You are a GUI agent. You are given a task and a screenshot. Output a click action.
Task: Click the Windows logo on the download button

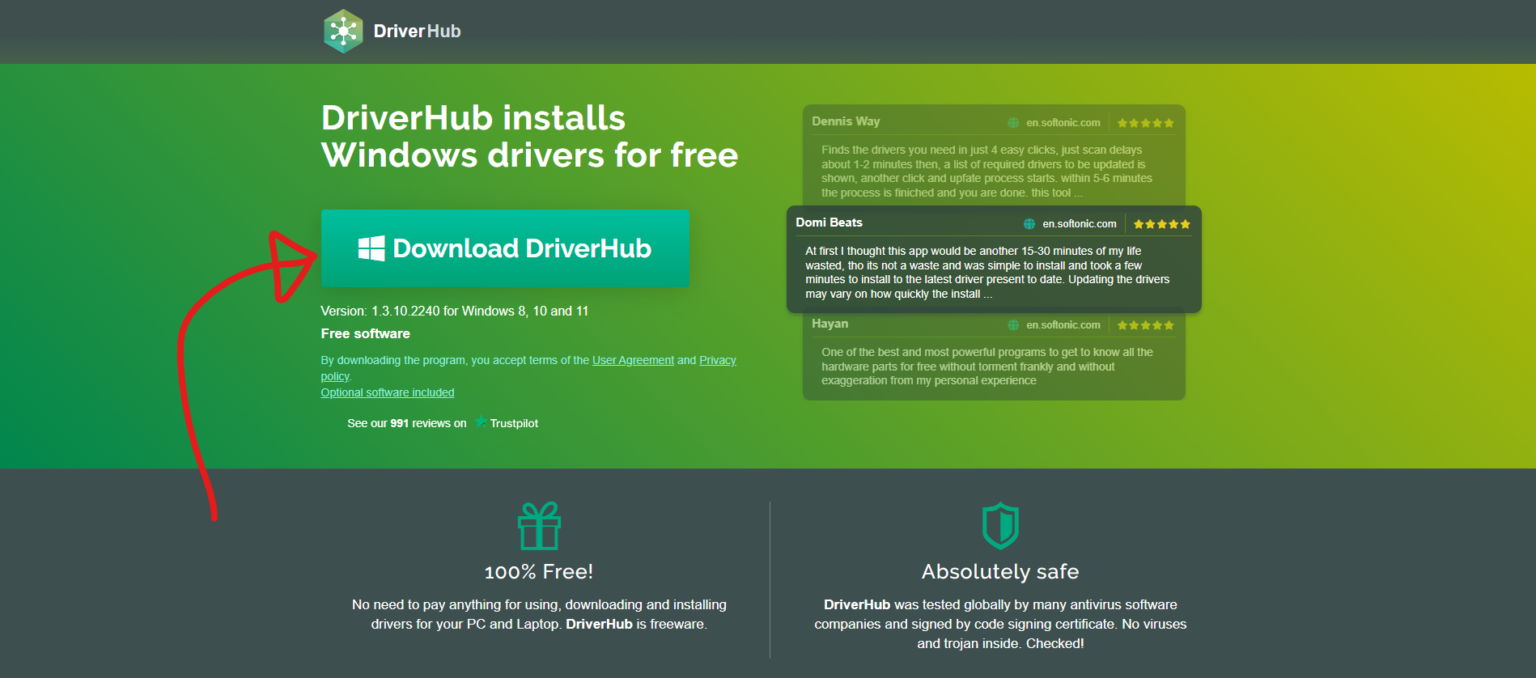[x=372, y=248]
